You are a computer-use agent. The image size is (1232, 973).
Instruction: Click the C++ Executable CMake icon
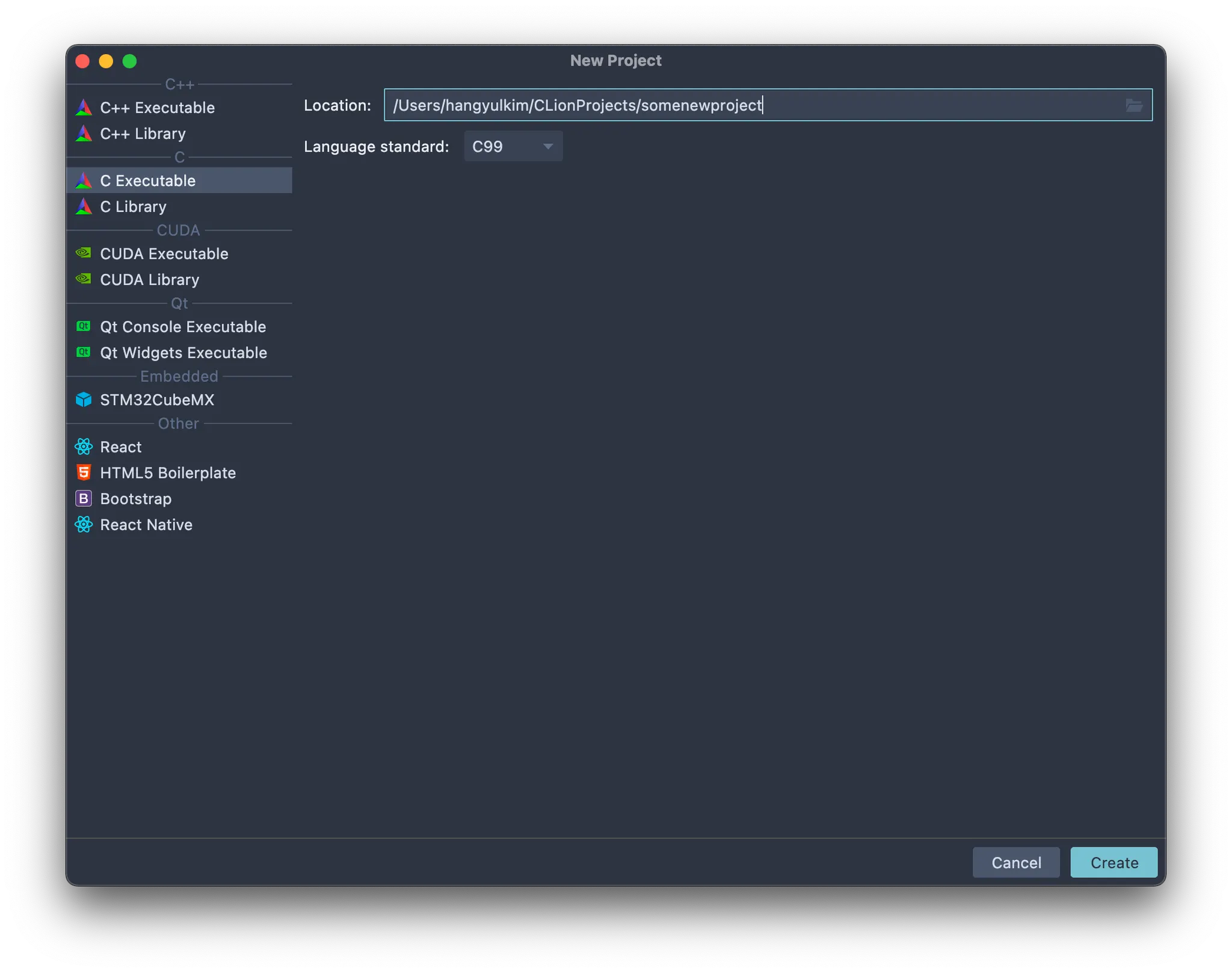pos(84,108)
